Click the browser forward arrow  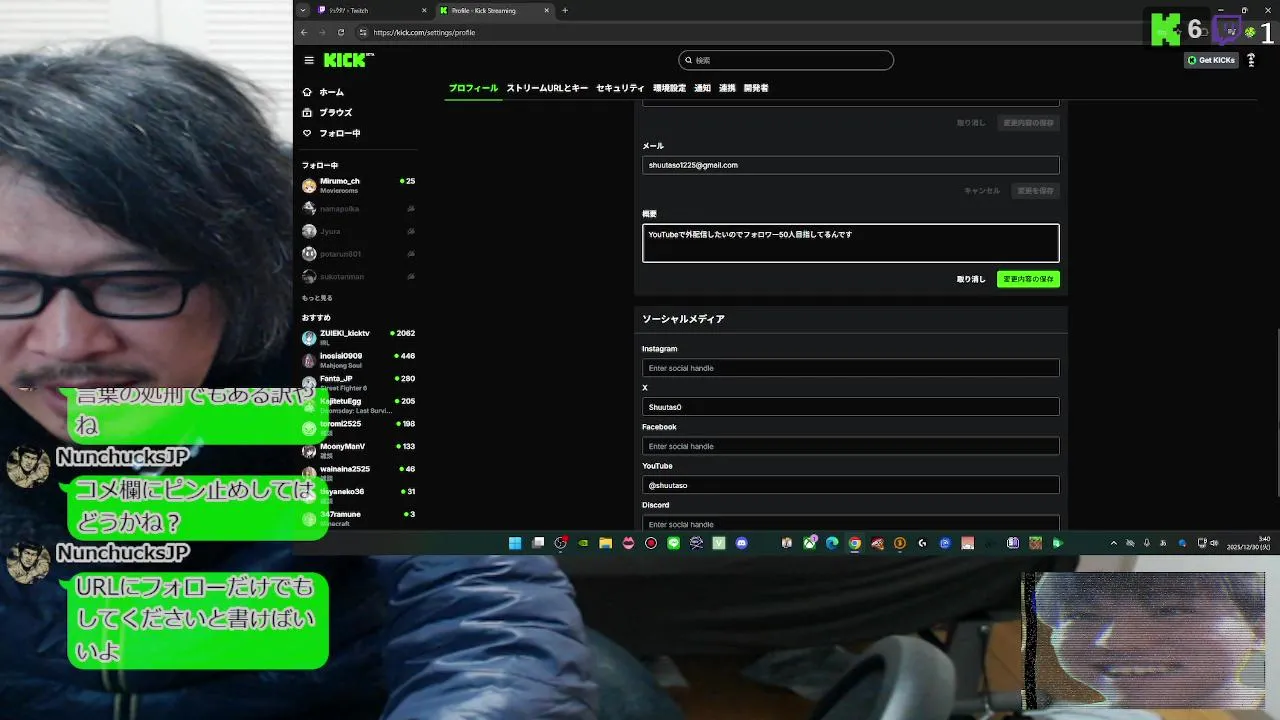[x=322, y=32]
